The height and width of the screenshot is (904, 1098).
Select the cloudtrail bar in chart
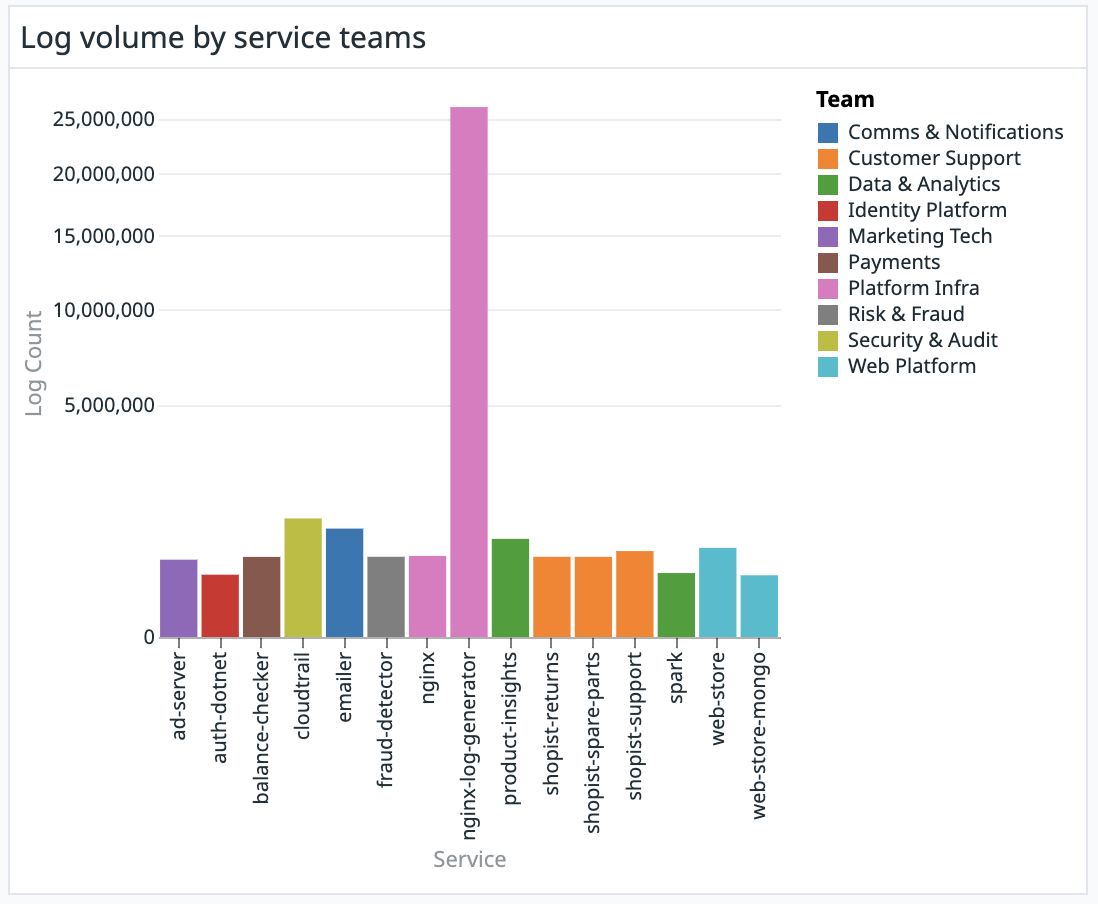click(303, 578)
